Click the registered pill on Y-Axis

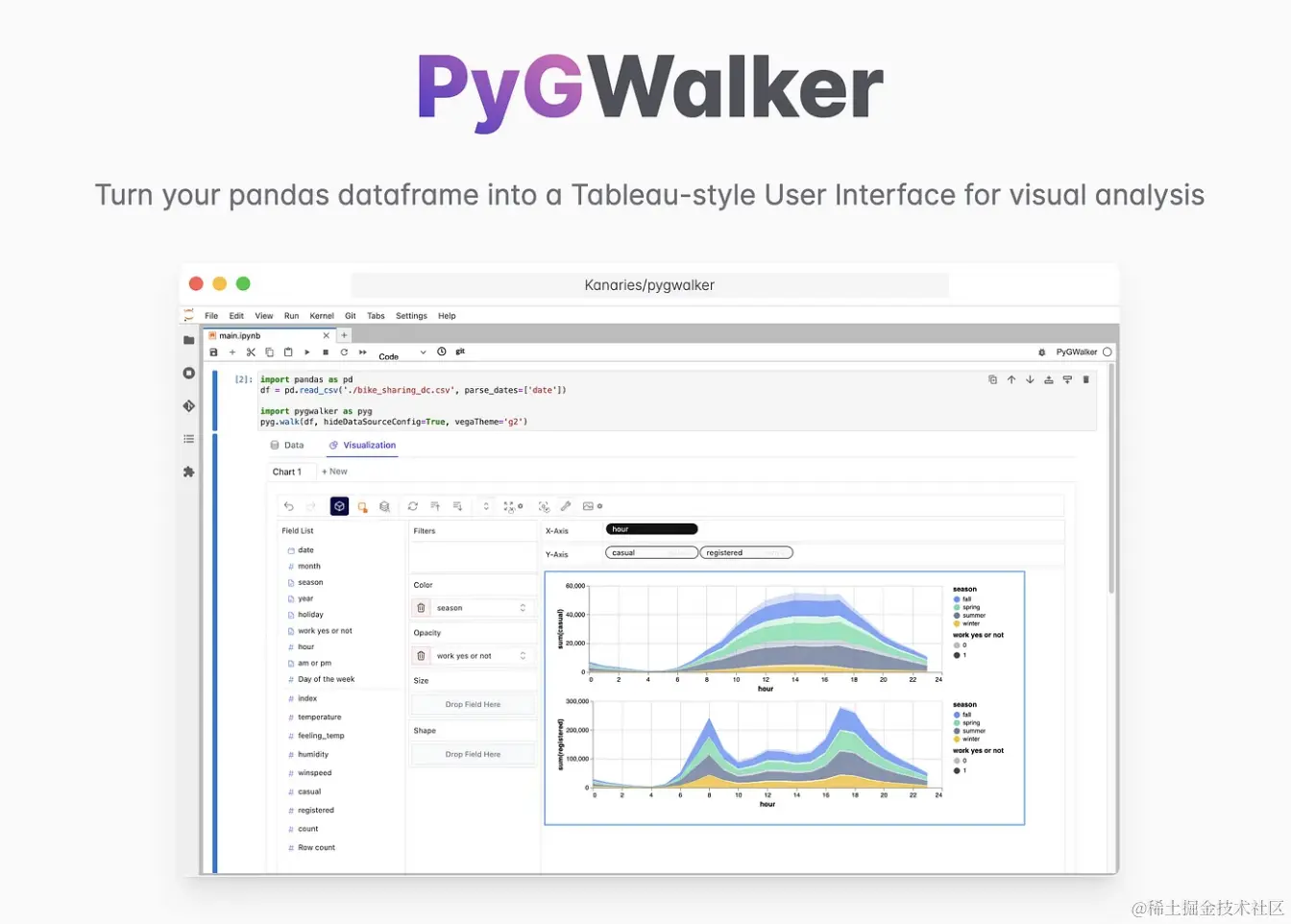tap(746, 553)
